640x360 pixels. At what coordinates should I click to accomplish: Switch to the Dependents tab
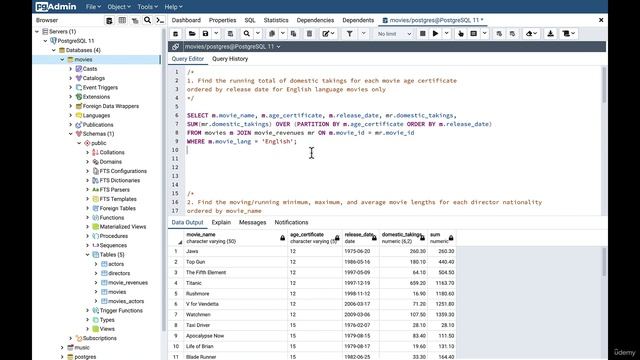[358, 20]
